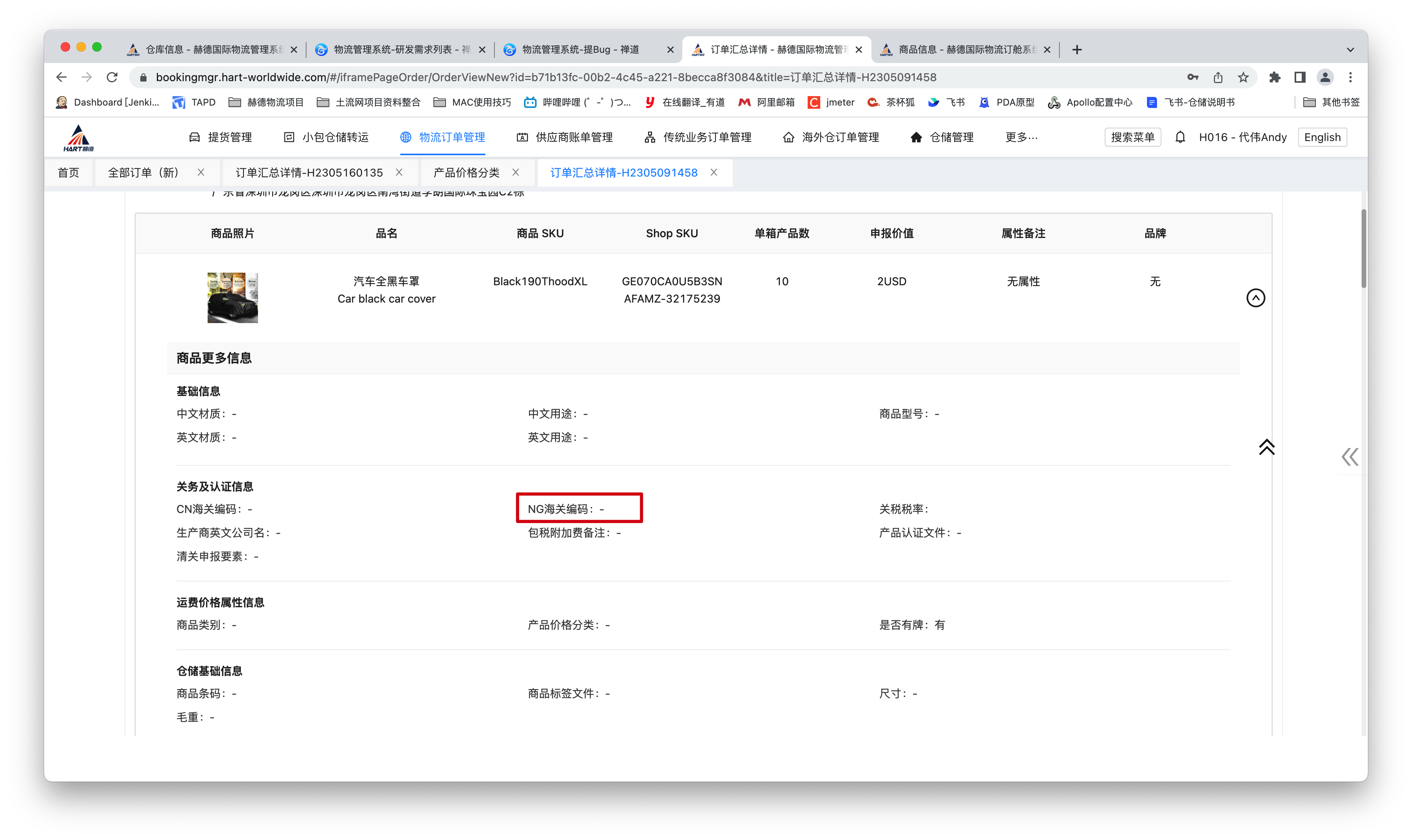Screen dimensions: 1412x840
Task: Switch language with English button
Action: pos(1322,137)
